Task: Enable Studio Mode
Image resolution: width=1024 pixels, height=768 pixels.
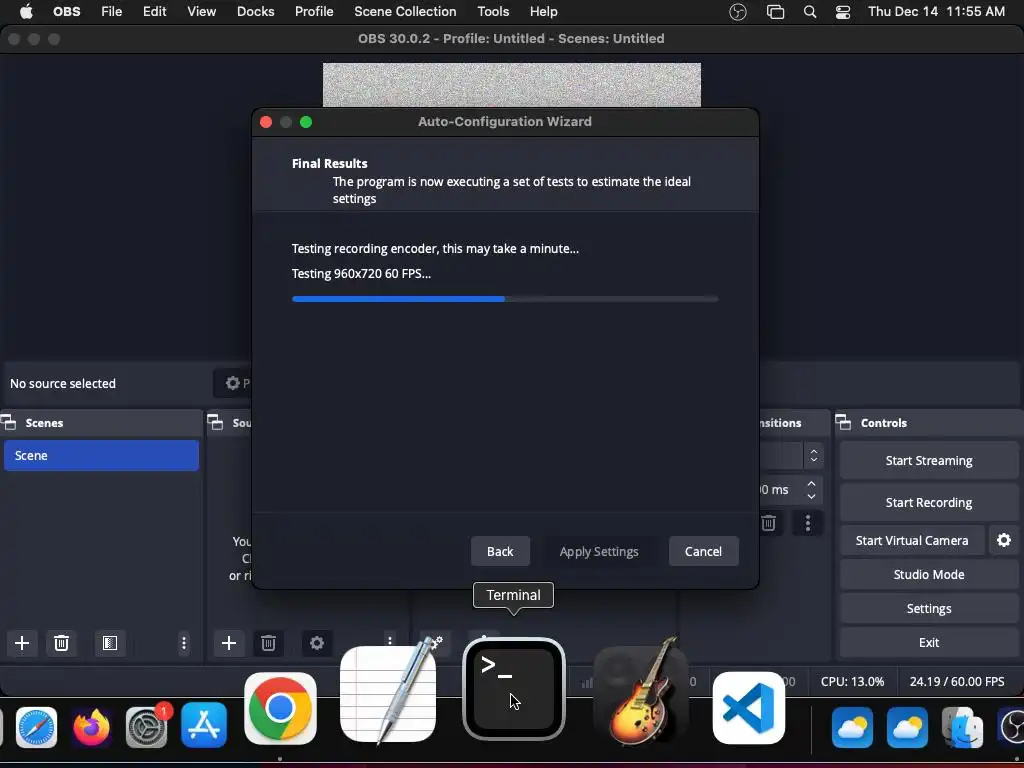Action: (x=929, y=575)
